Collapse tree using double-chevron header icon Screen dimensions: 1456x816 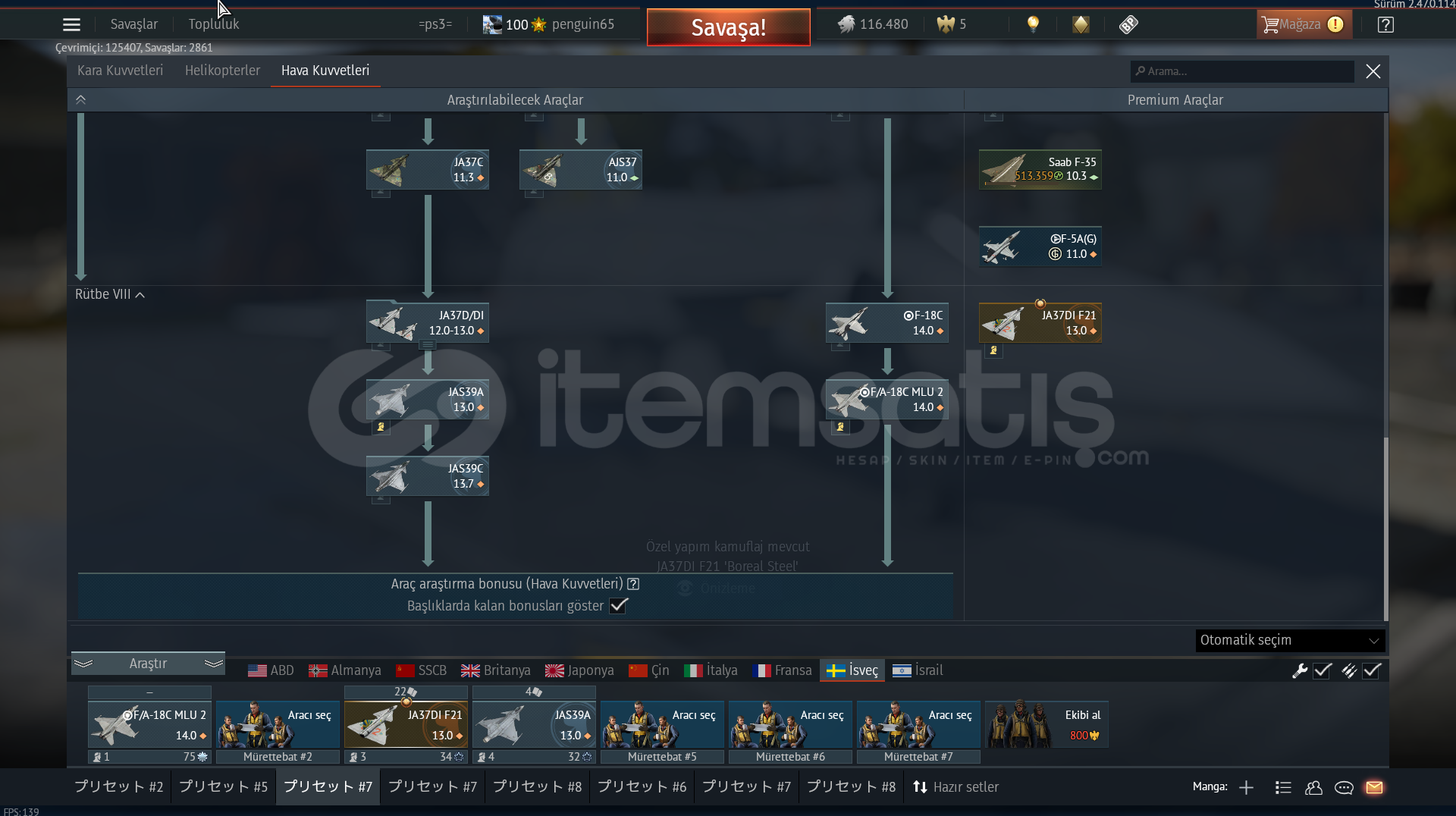coord(80,99)
